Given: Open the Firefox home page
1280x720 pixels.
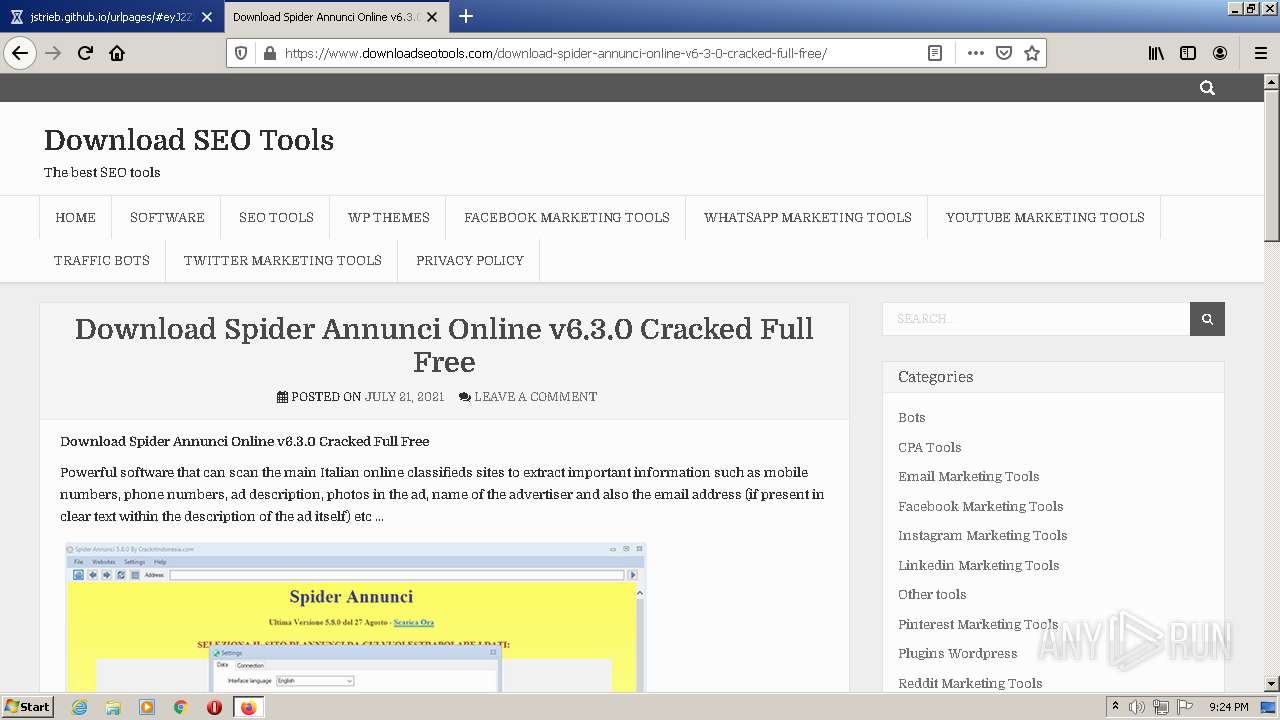Looking at the screenshot, I should (117, 53).
